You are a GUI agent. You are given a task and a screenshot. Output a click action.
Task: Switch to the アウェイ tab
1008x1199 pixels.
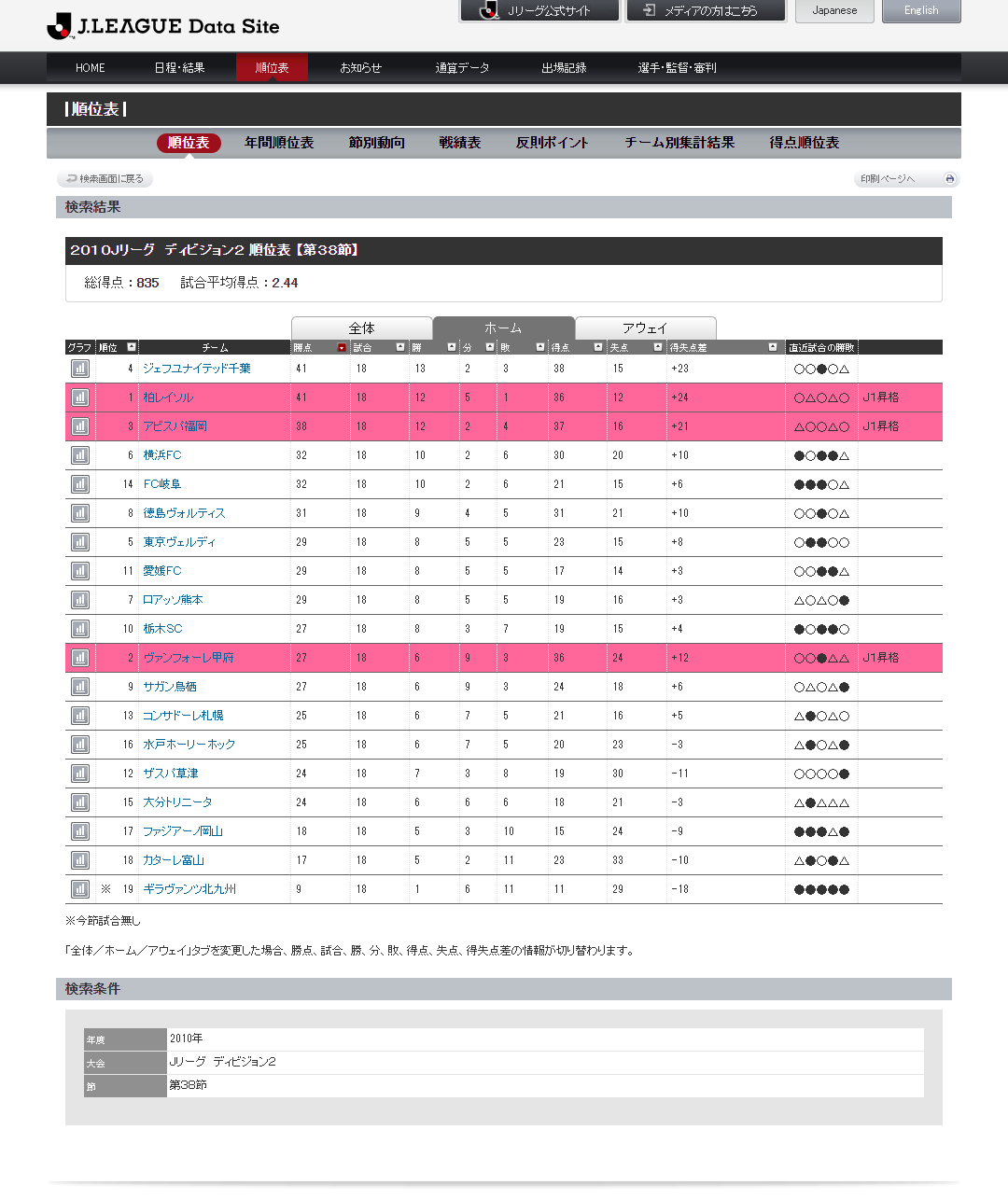click(x=645, y=328)
